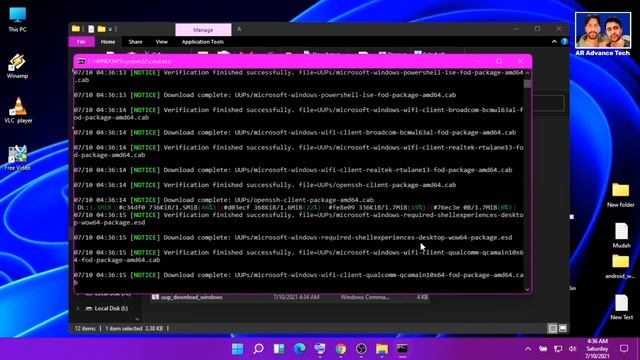This screenshot has width=640, height=360.
Task: Launch VLC player from the desktop
Action: (18, 110)
